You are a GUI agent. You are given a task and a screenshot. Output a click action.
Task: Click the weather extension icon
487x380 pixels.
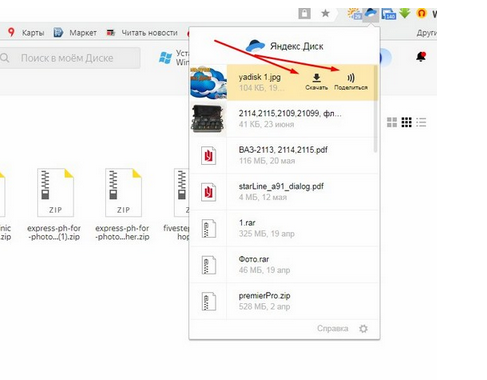(354, 13)
